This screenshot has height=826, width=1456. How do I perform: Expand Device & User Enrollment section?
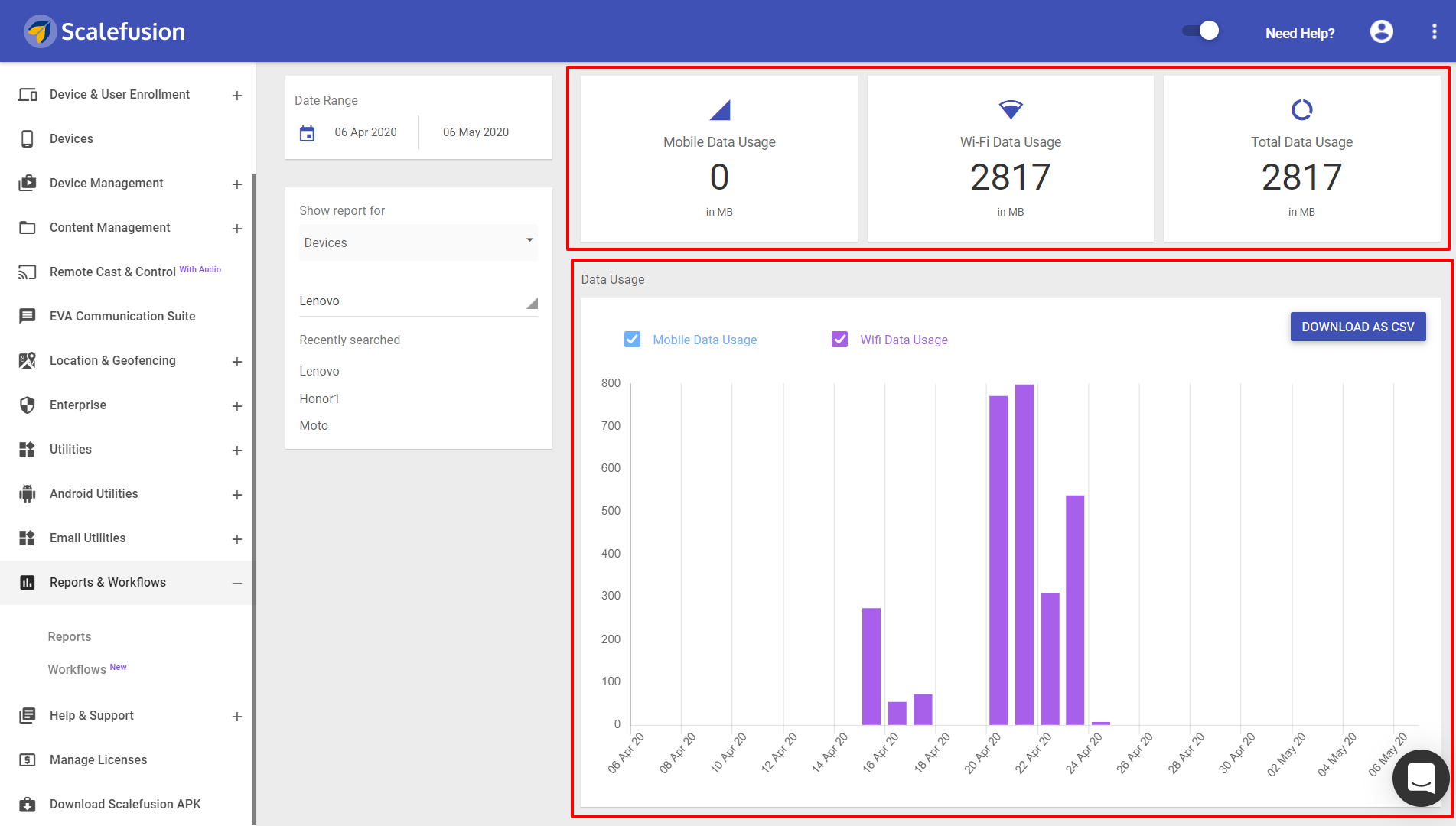[237, 96]
